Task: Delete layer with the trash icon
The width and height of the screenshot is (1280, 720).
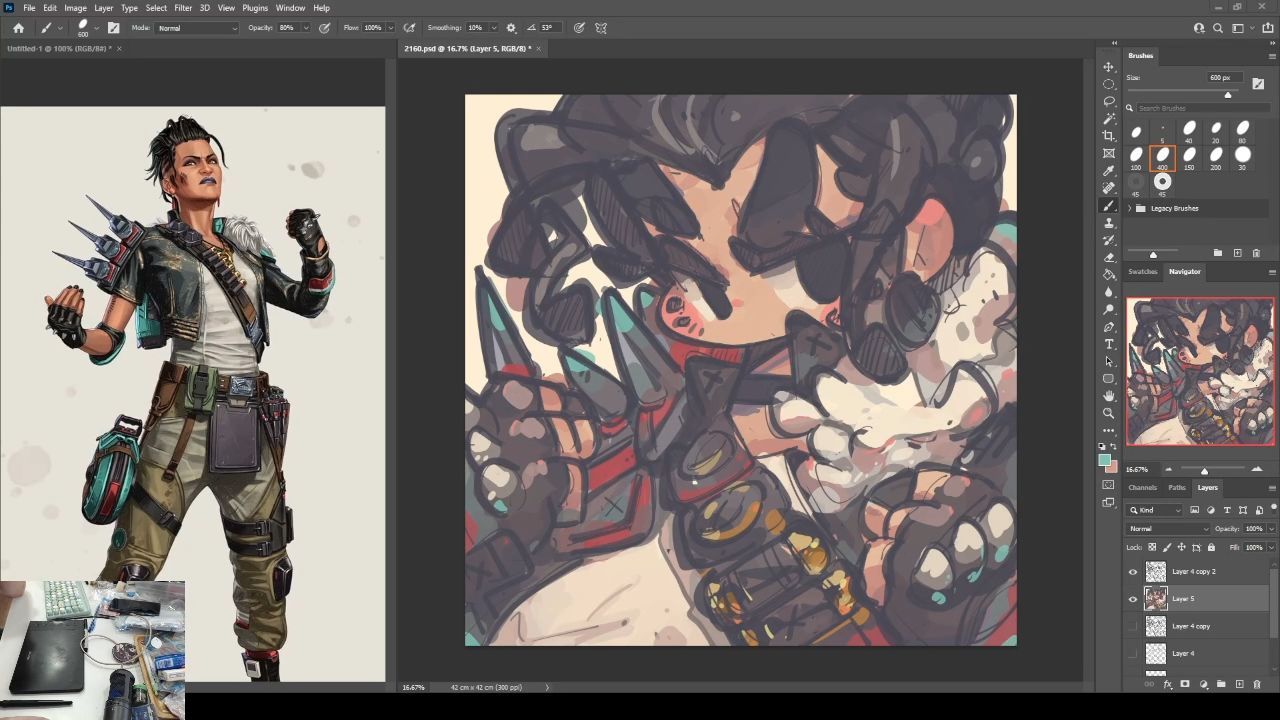Action: pos(1257,685)
